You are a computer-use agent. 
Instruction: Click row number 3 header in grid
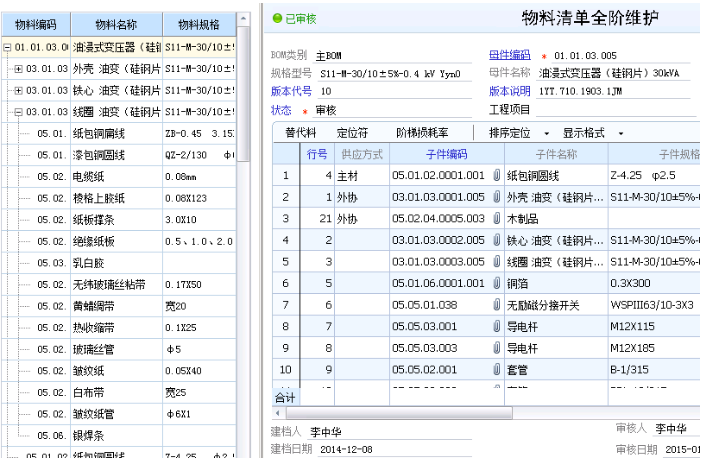(x=286, y=219)
